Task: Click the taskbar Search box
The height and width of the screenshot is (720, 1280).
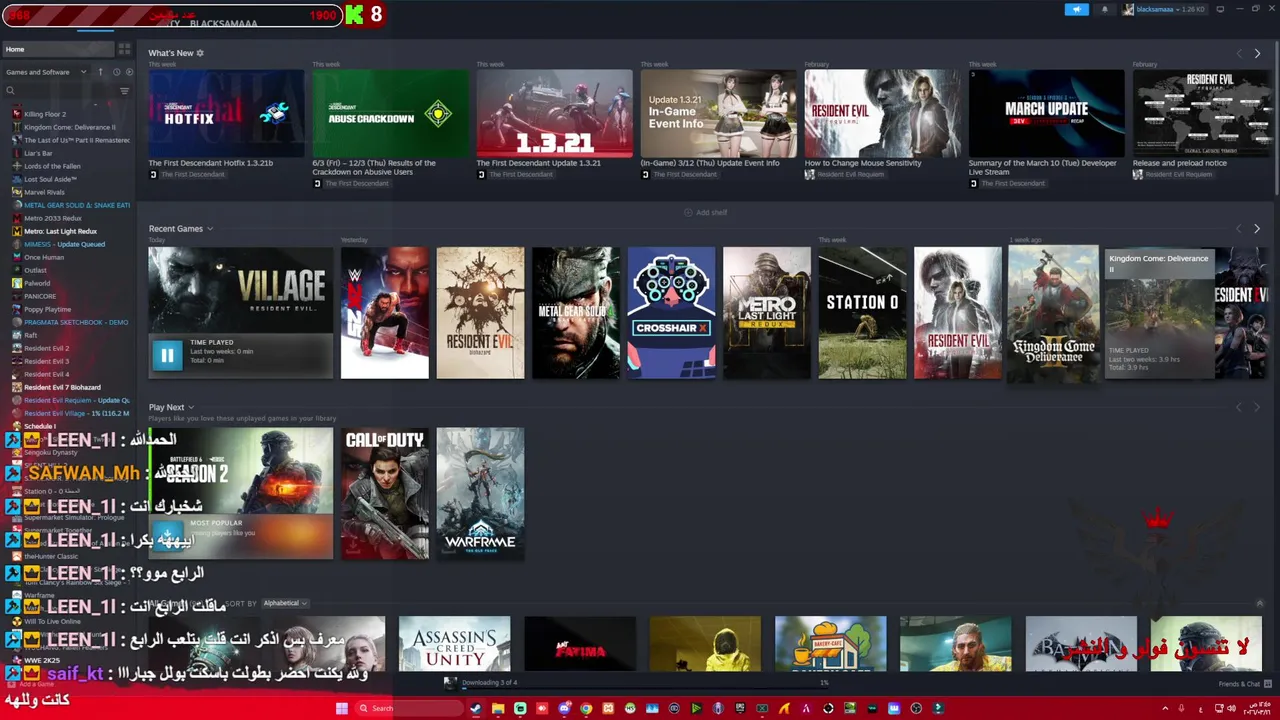Action: (410, 708)
